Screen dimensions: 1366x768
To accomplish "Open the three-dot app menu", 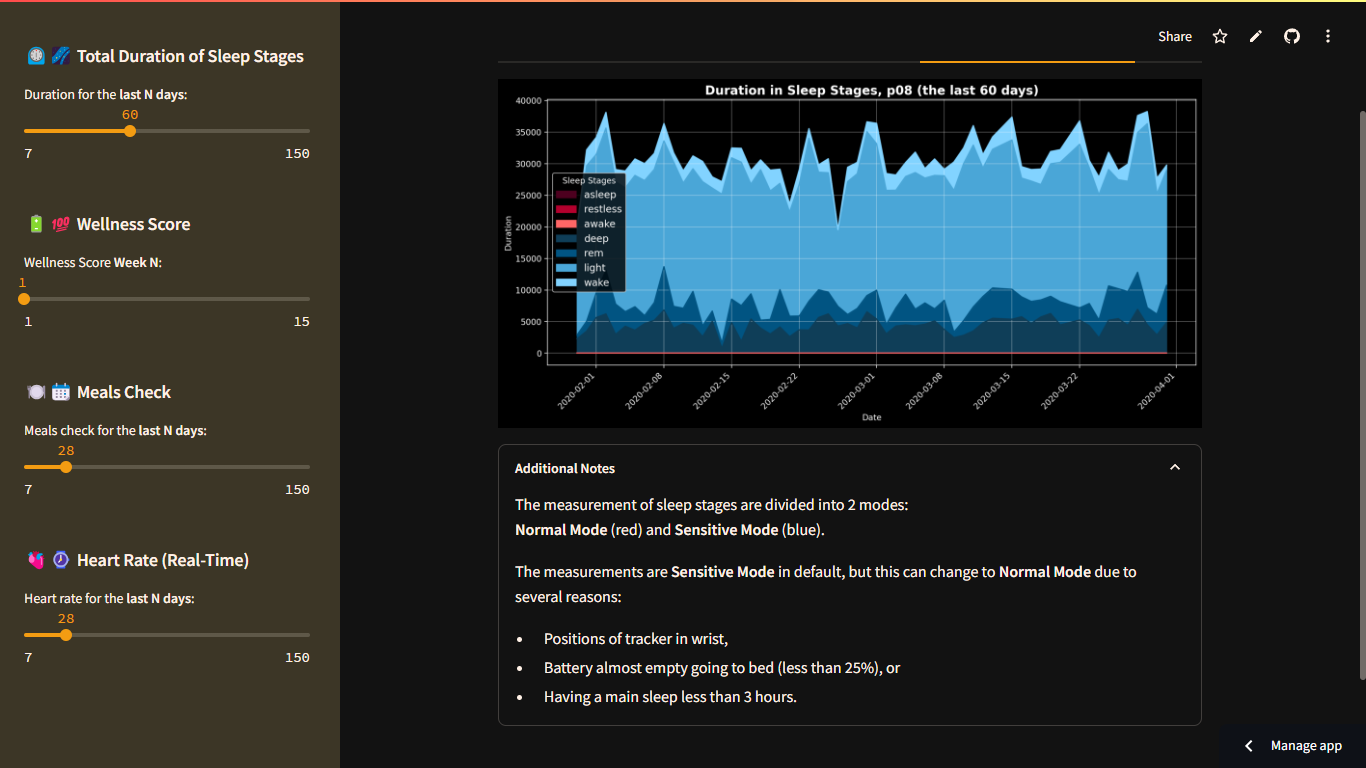I will pos(1328,36).
